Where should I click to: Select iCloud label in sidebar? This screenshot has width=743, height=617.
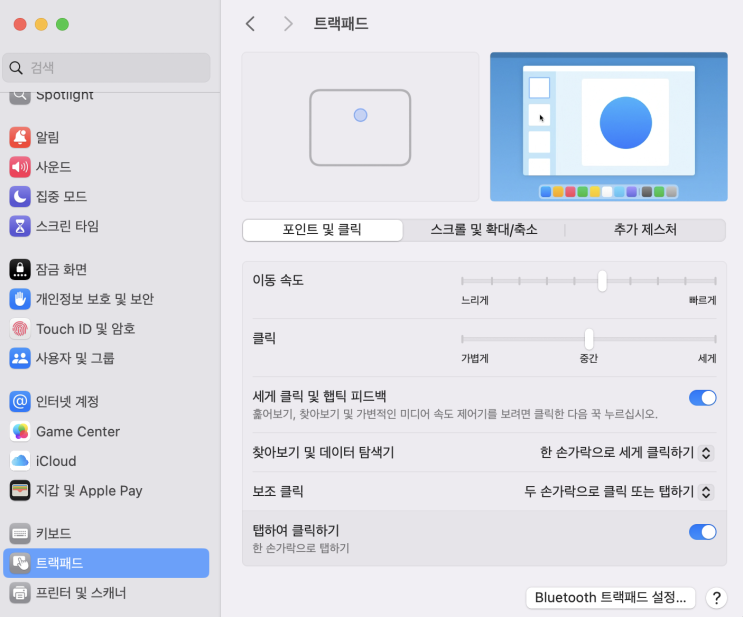[56, 461]
